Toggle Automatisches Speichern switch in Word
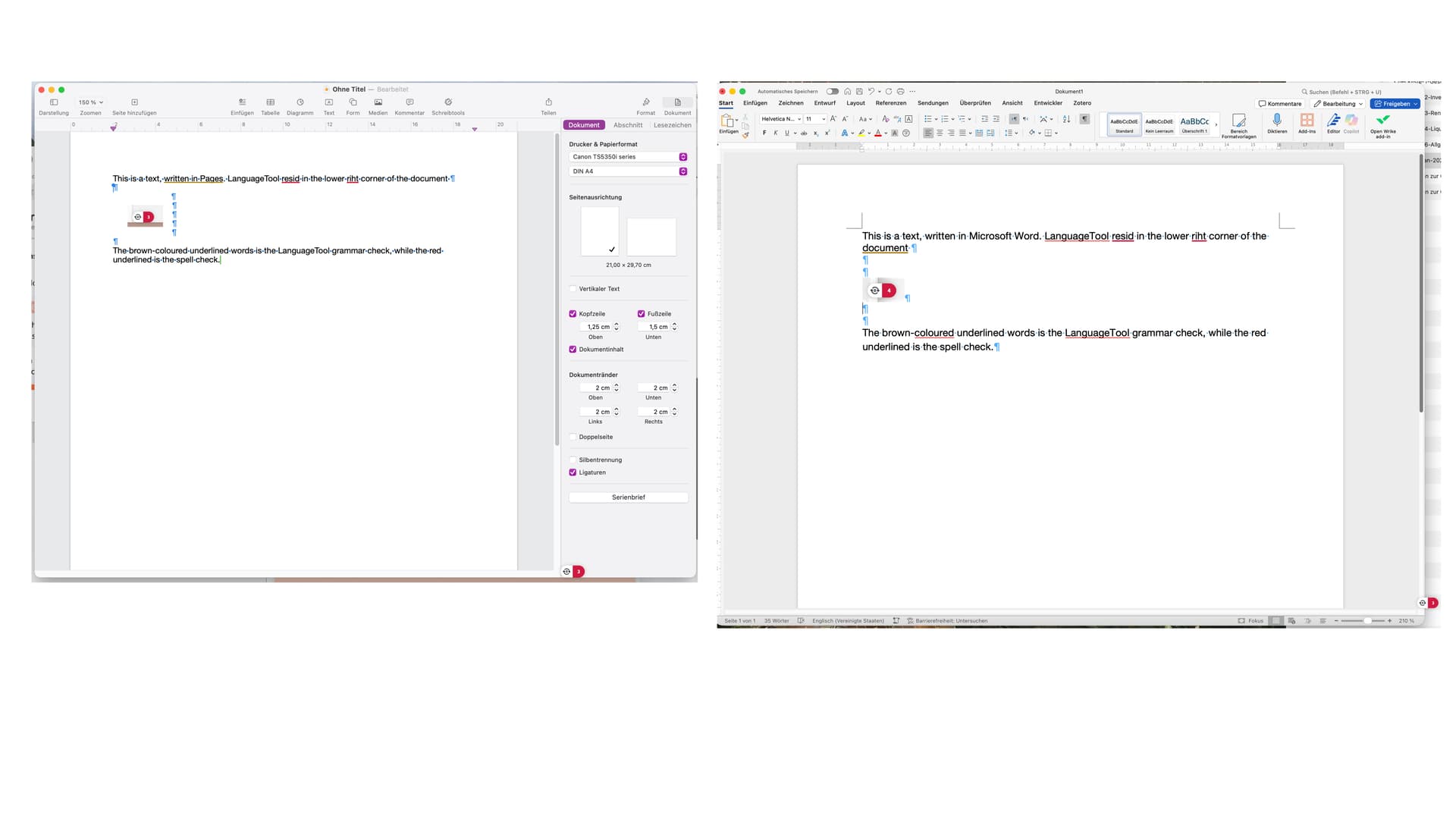The image size is (1456, 819). [833, 91]
